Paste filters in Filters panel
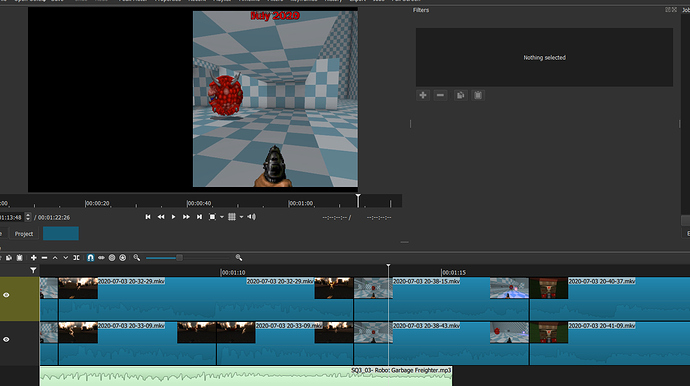 (x=478, y=95)
